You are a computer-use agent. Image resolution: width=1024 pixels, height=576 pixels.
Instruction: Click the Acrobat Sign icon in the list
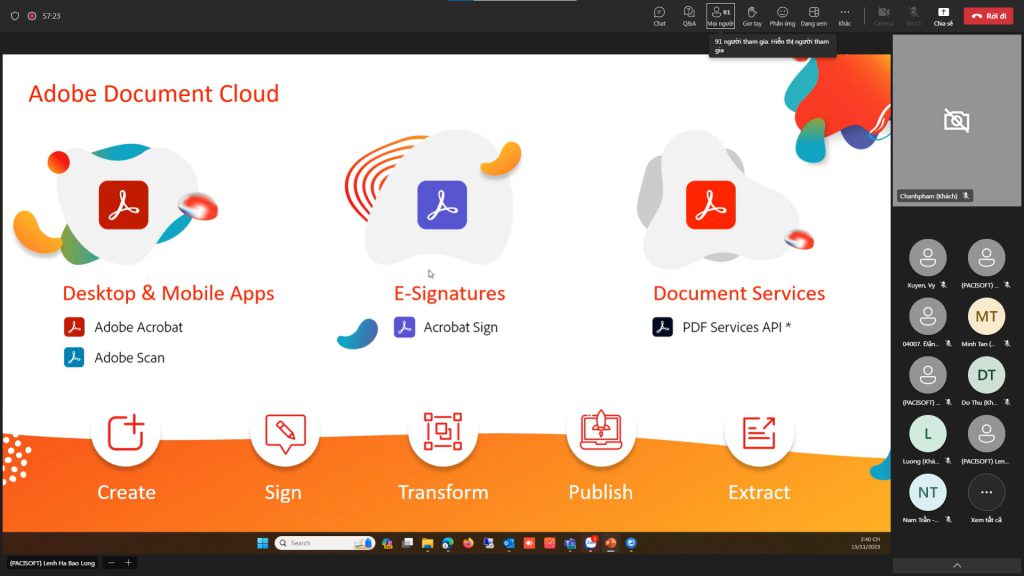coord(404,327)
